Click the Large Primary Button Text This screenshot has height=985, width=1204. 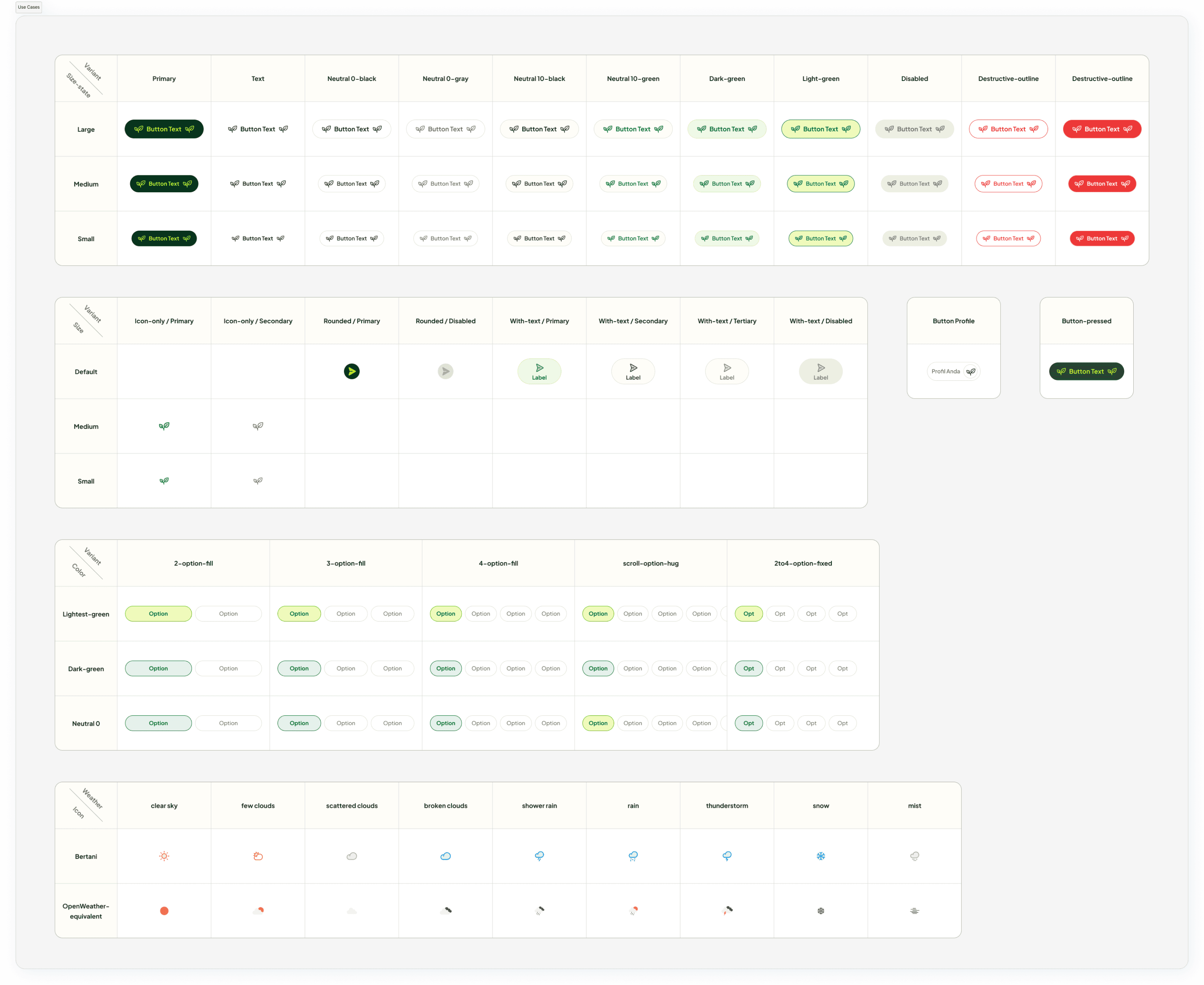pos(164,129)
